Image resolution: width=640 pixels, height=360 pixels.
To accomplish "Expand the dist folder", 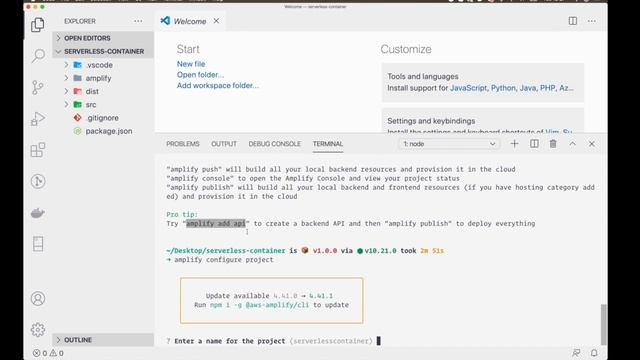I will pos(103,91).
